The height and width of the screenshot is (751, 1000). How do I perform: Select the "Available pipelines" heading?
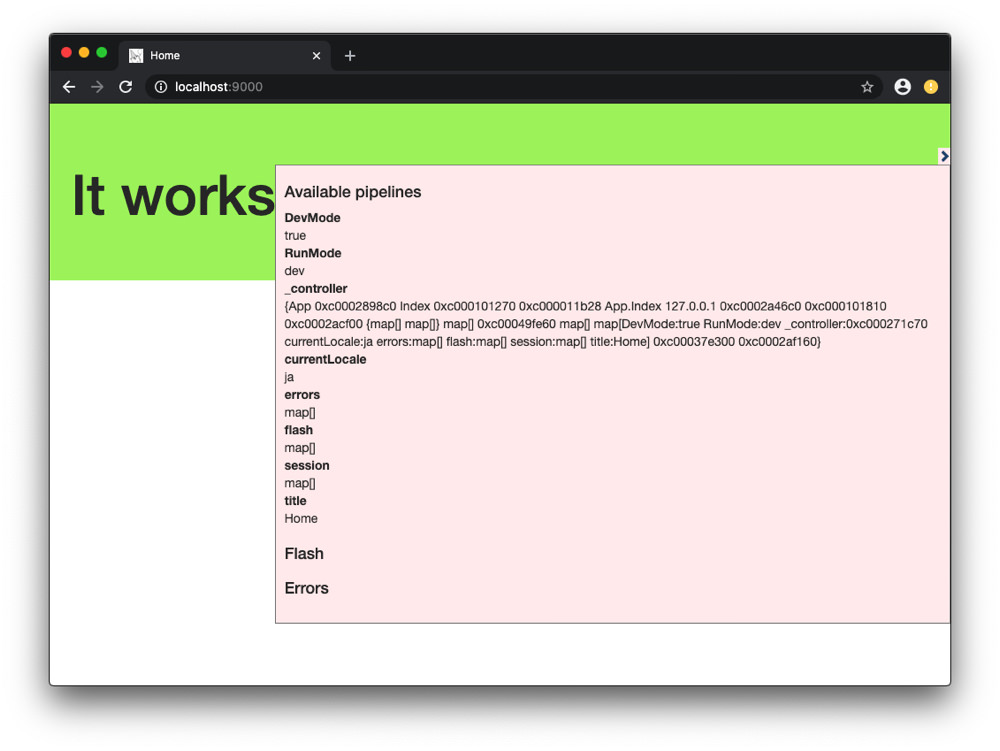click(352, 192)
